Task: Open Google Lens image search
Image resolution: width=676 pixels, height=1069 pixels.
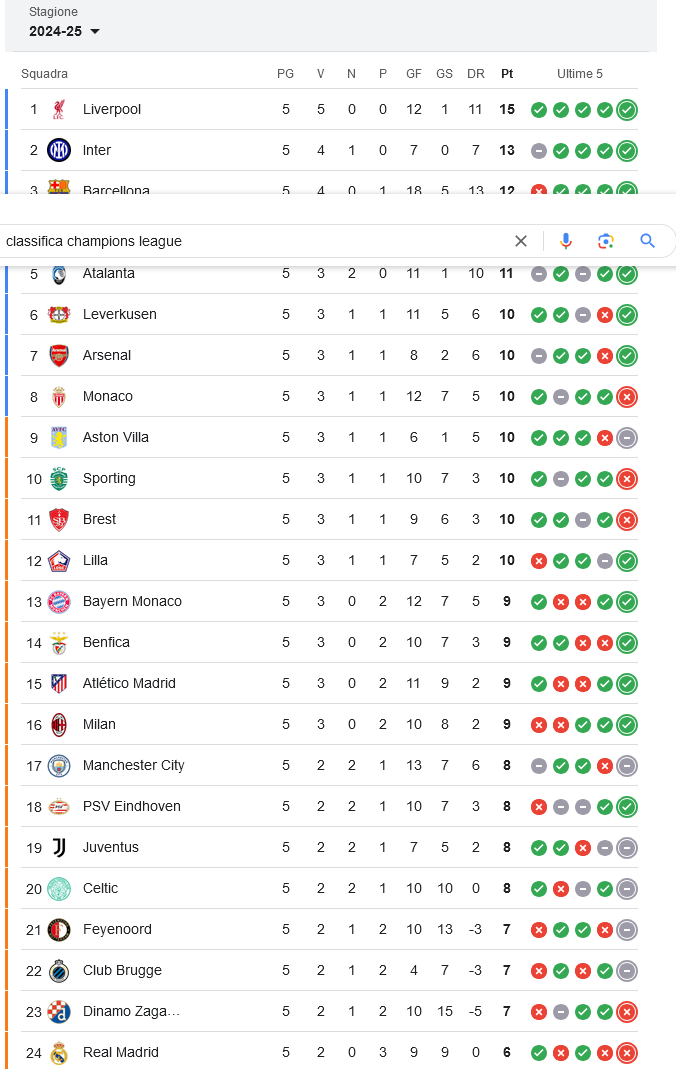Action: pyautogui.click(x=606, y=241)
